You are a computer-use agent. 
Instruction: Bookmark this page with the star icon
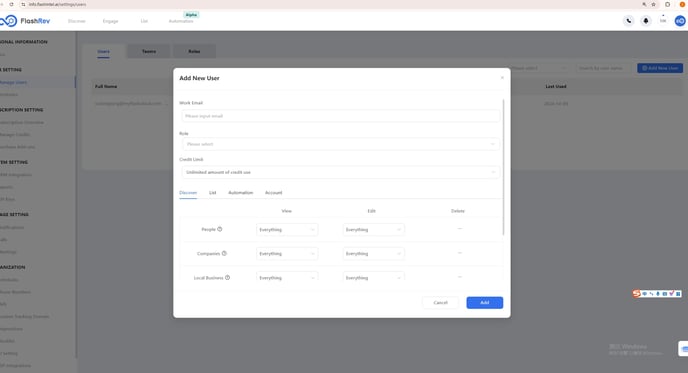click(653, 4)
